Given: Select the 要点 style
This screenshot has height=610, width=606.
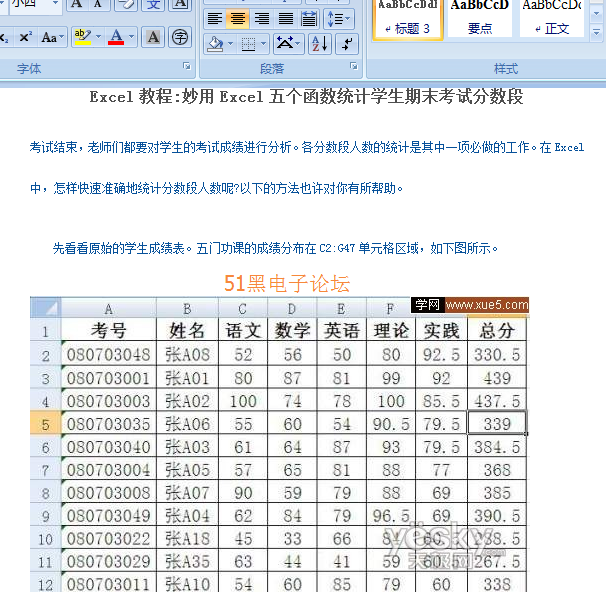Looking at the screenshot, I should point(480,19).
